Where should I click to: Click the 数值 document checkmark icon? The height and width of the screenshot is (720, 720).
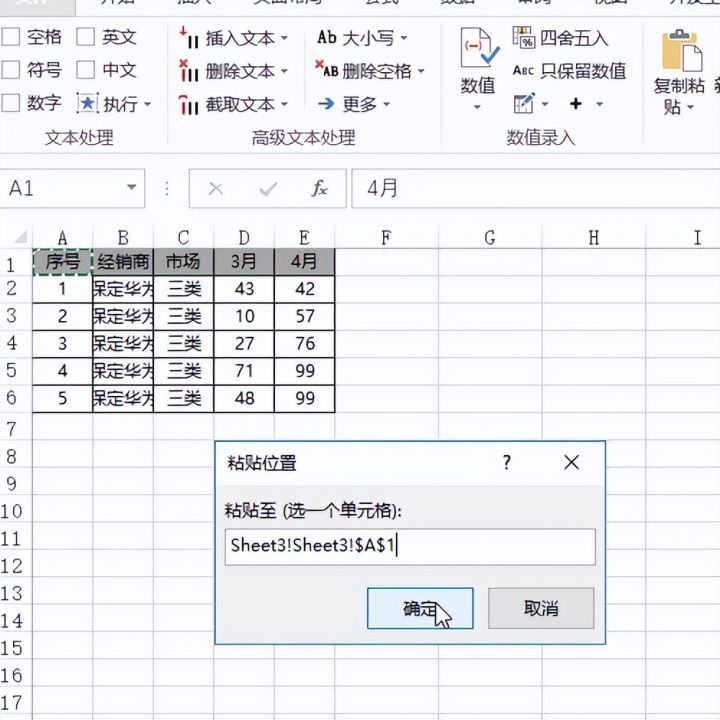(479, 48)
